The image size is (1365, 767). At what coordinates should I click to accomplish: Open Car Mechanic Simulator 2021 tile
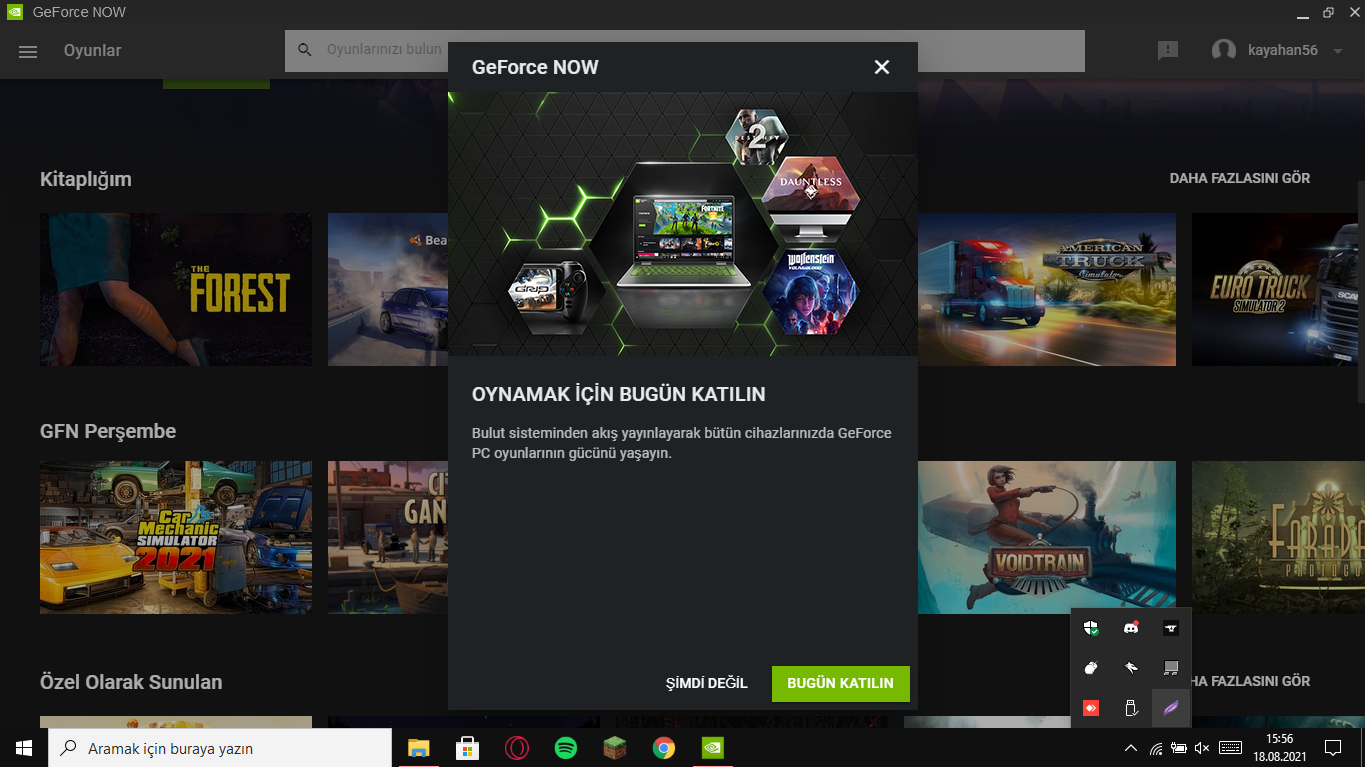tap(176, 537)
